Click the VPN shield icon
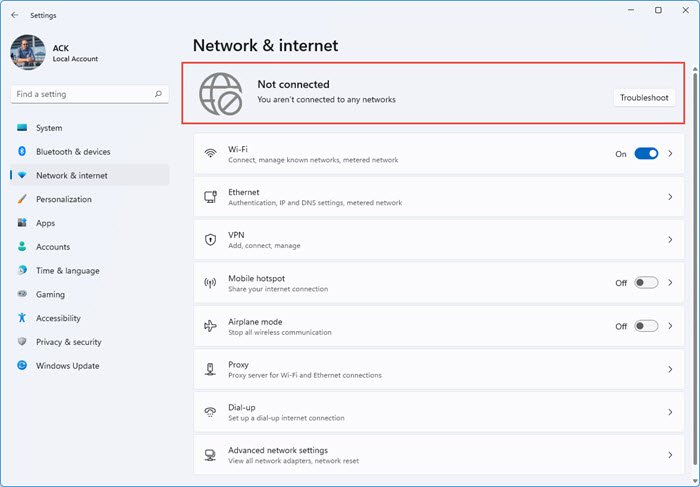Image resolution: width=700 pixels, height=487 pixels. [x=210, y=240]
